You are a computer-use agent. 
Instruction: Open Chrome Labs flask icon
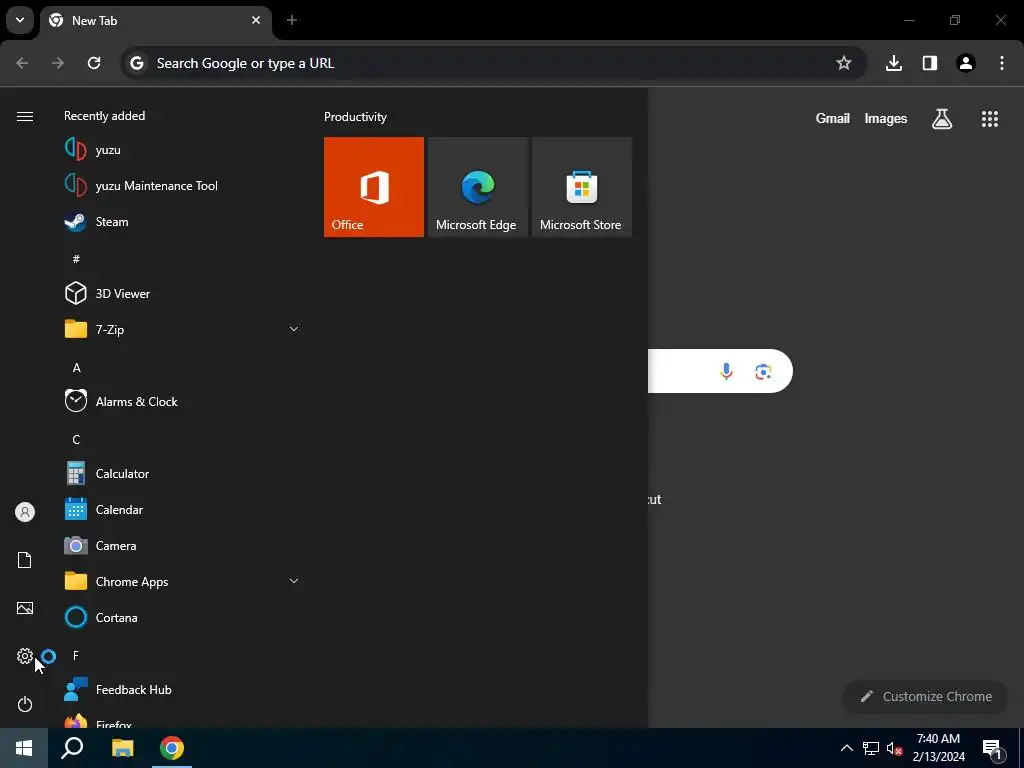click(x=942, y=119)
